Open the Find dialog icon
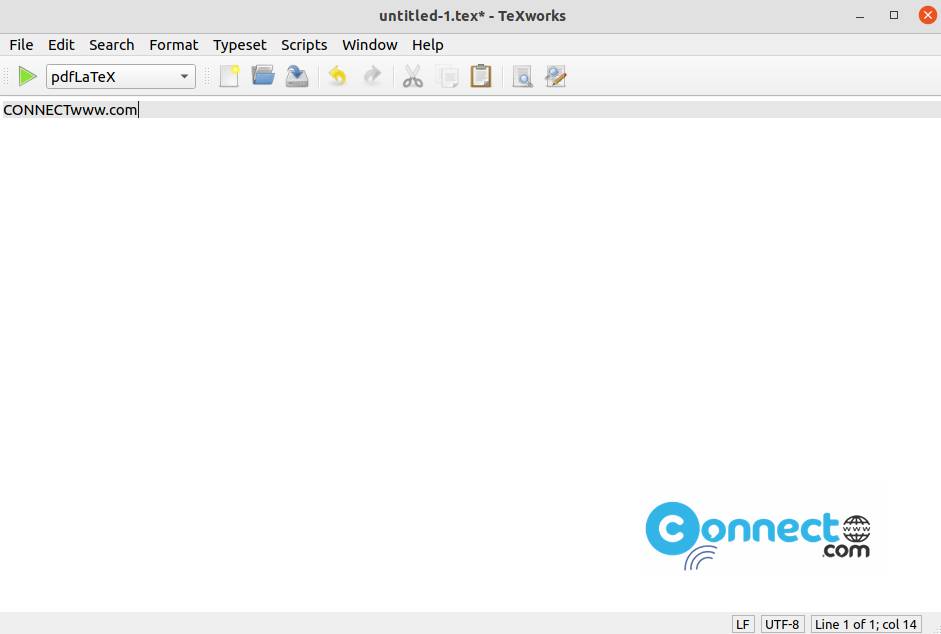The image size is (941, 634). tap(522, 76)
